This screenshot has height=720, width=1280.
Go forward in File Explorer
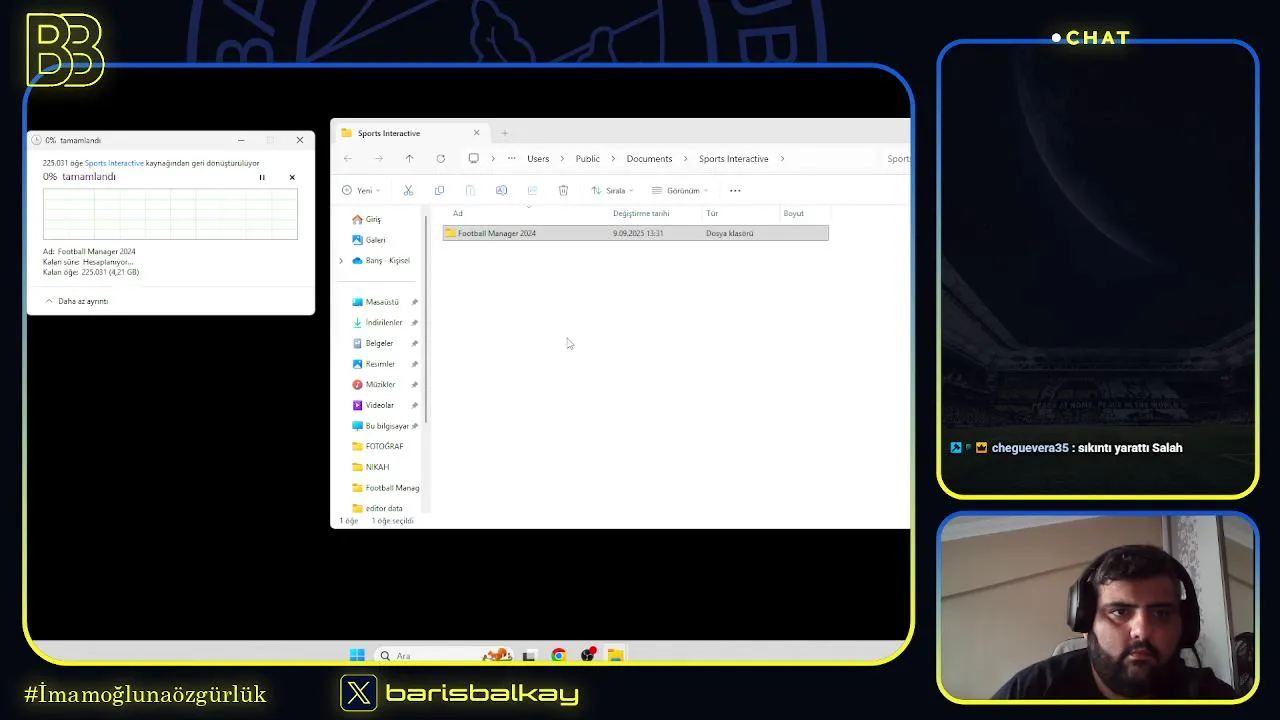point(378,159)
